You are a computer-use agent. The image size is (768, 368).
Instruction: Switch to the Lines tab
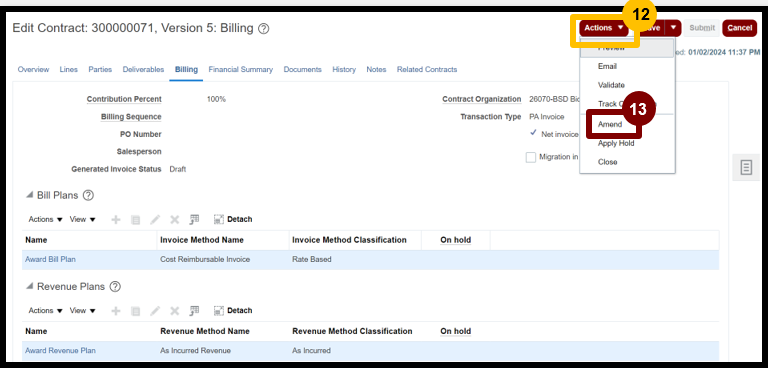(x=69, y=70)
